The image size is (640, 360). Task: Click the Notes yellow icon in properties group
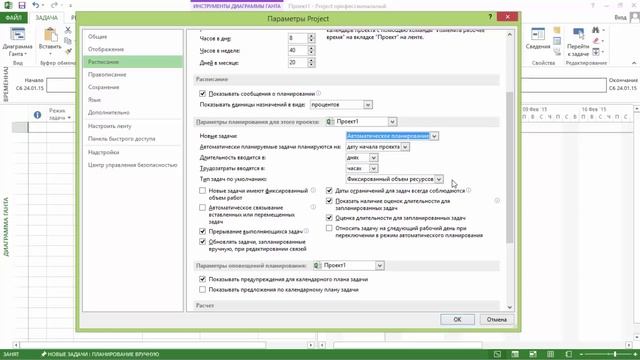(x=557, y=30)
